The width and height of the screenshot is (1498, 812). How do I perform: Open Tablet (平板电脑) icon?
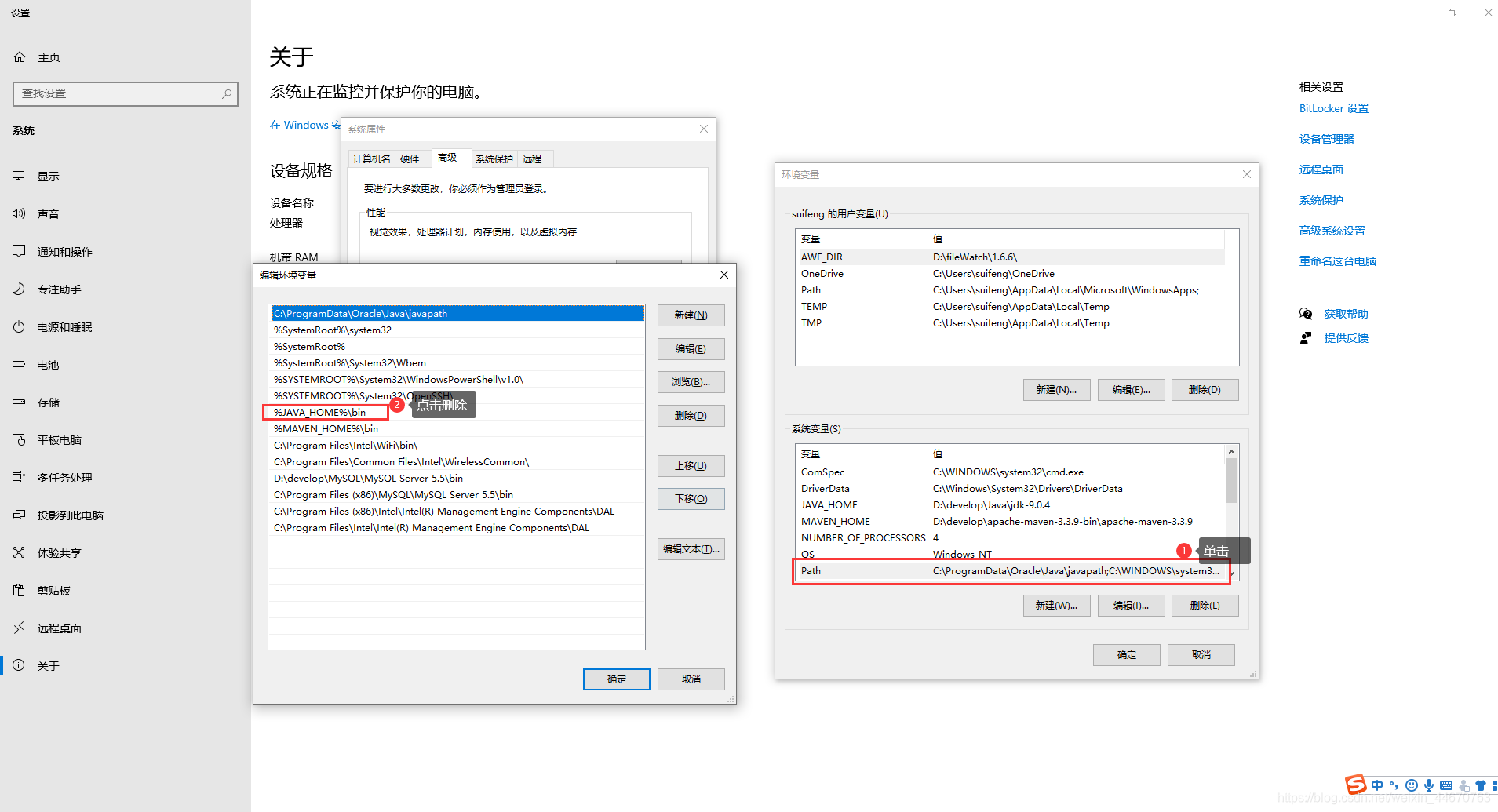pos(19,439)
